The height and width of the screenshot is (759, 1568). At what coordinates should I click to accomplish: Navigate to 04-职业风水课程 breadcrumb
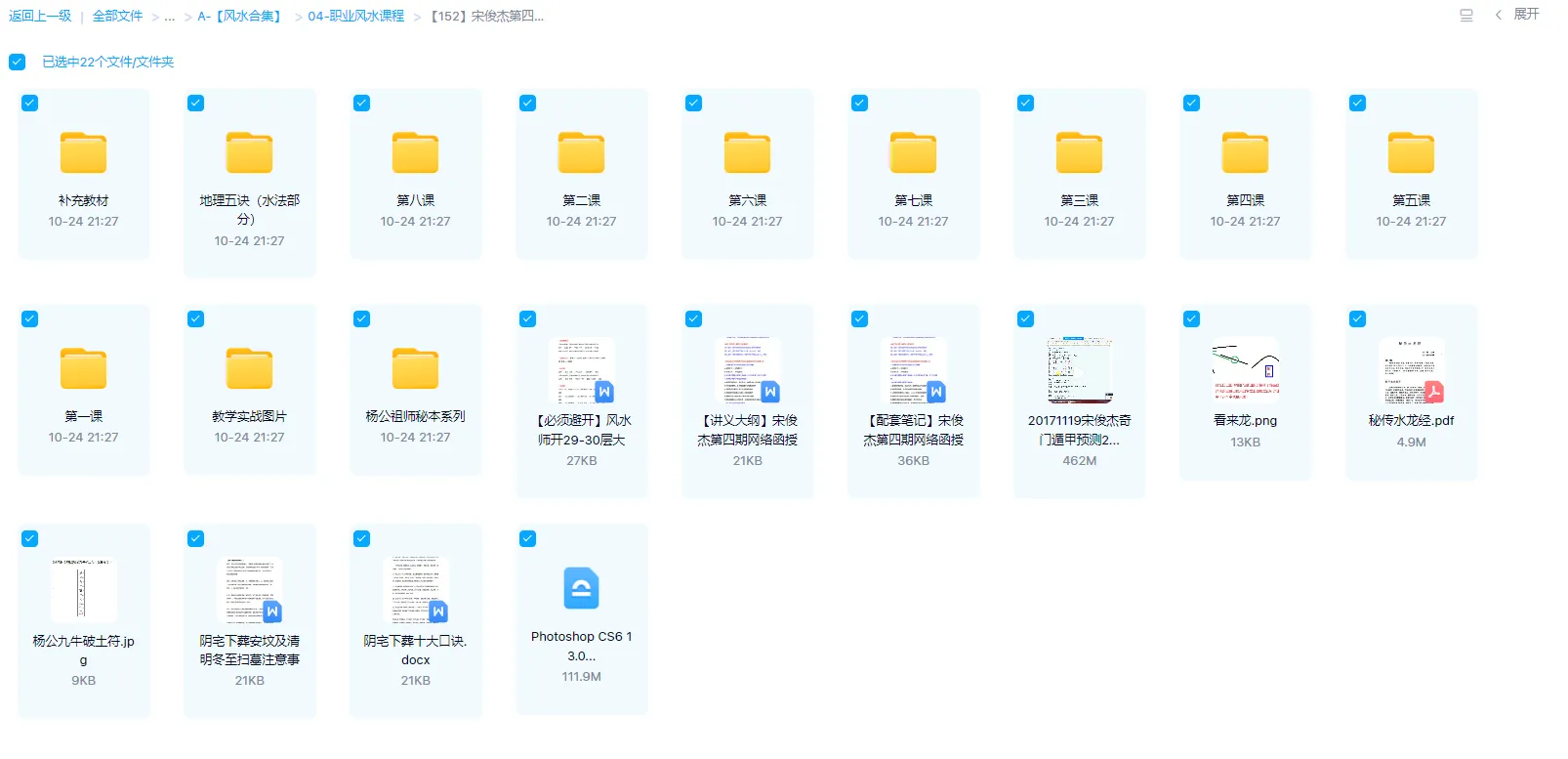(355, 16)
